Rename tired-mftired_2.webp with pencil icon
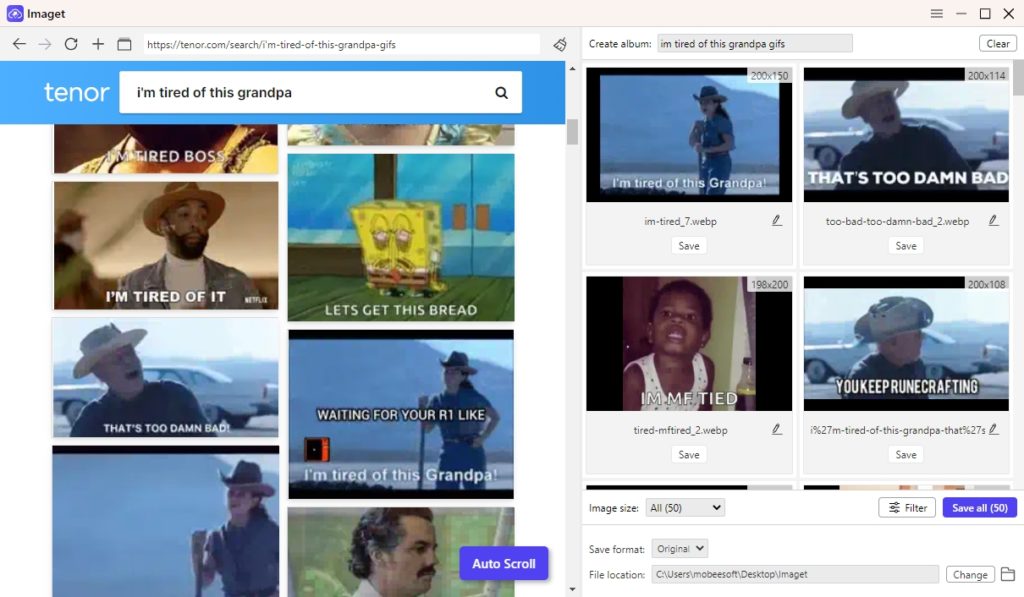Screen dimensions: 1024x597 [776, 430]
